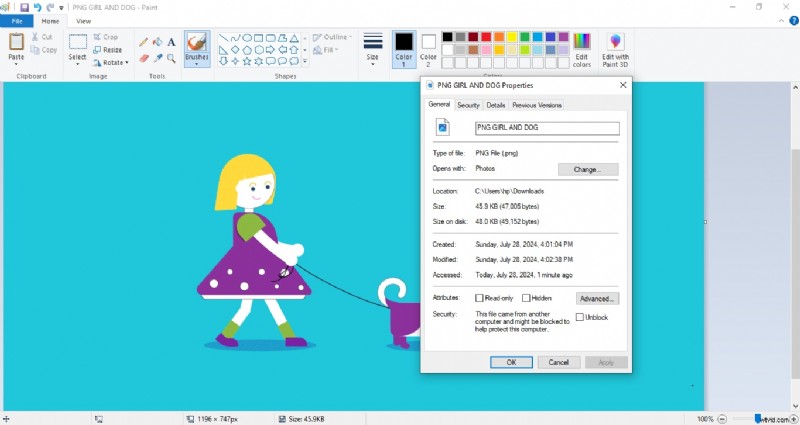
Task: Select the Eraser tool
Action: (144, 58)
